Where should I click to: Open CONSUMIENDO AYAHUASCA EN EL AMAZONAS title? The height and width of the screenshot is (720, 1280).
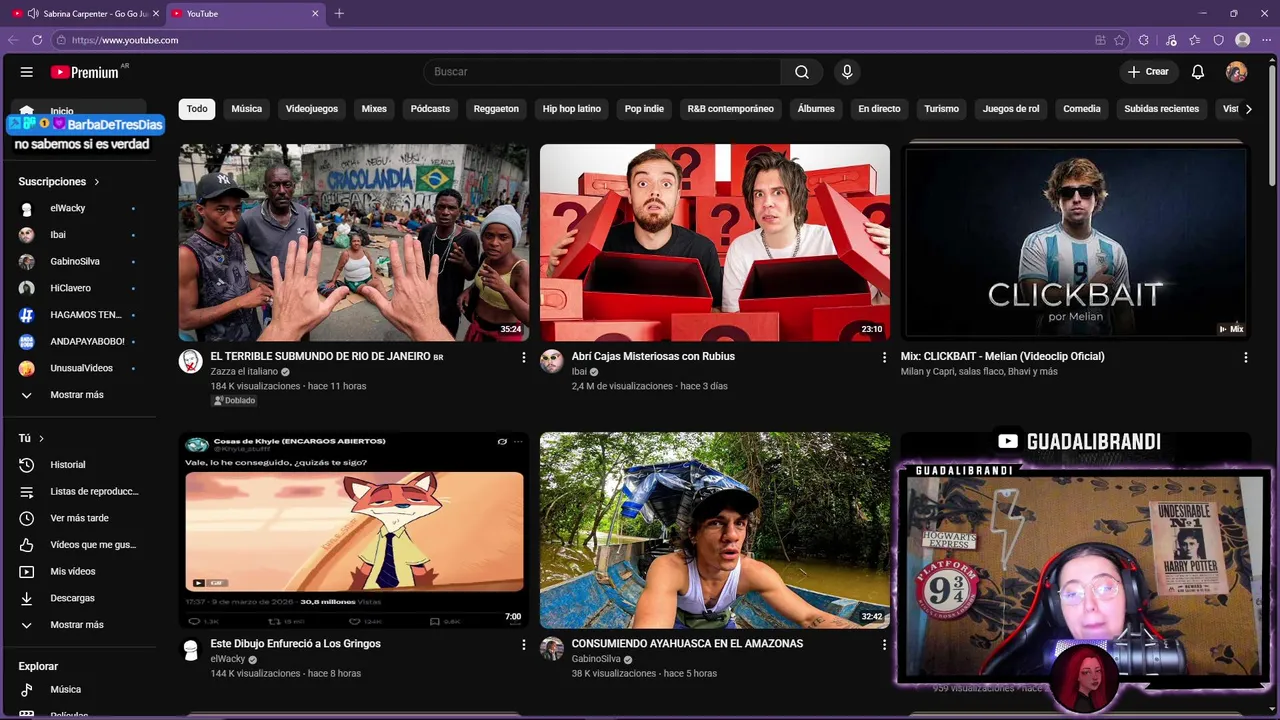click(687, 644)
